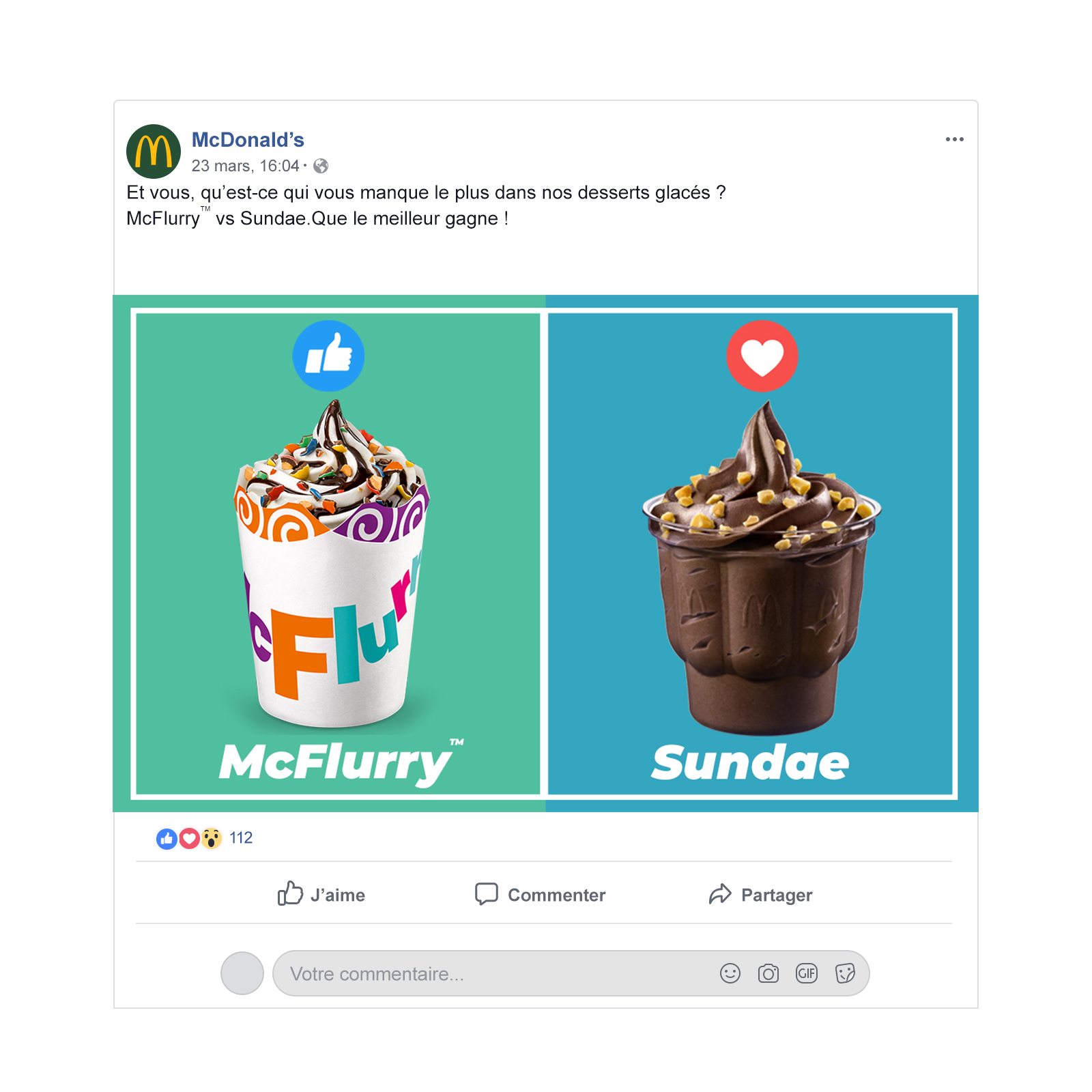Screen dimensions: 1092x1092
Task: Open the McDonald's page name link
Action: [x=248, y=140]
